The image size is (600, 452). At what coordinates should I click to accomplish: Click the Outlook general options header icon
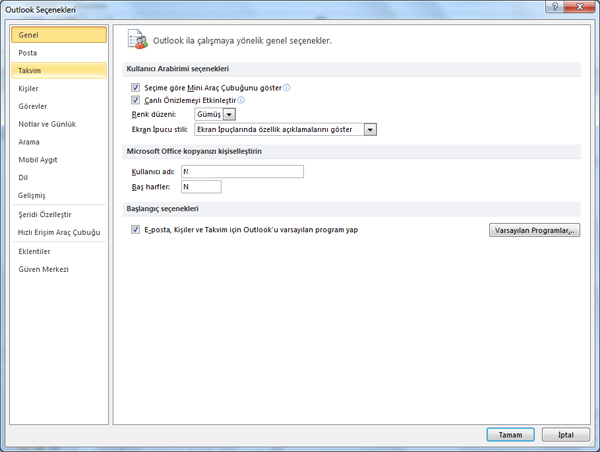coord(136,40)
